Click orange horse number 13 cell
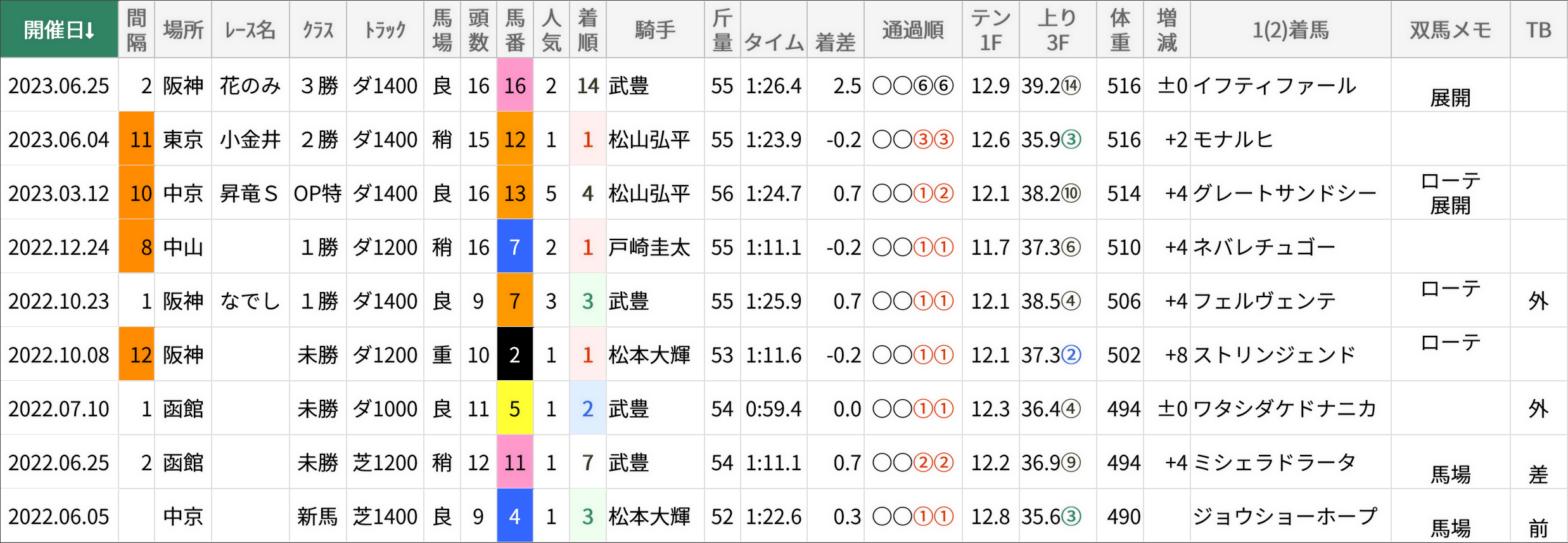The width and height of the screenshot is (1568, 543). [515, 193]
